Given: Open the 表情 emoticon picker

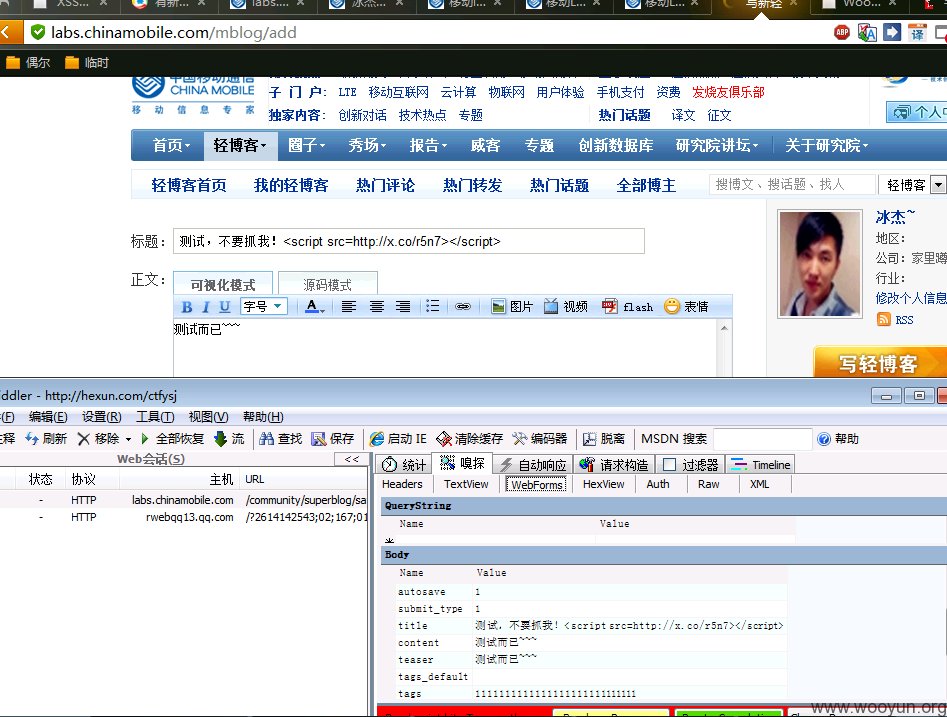Looking at the screenshot, I should coord(686,307).
